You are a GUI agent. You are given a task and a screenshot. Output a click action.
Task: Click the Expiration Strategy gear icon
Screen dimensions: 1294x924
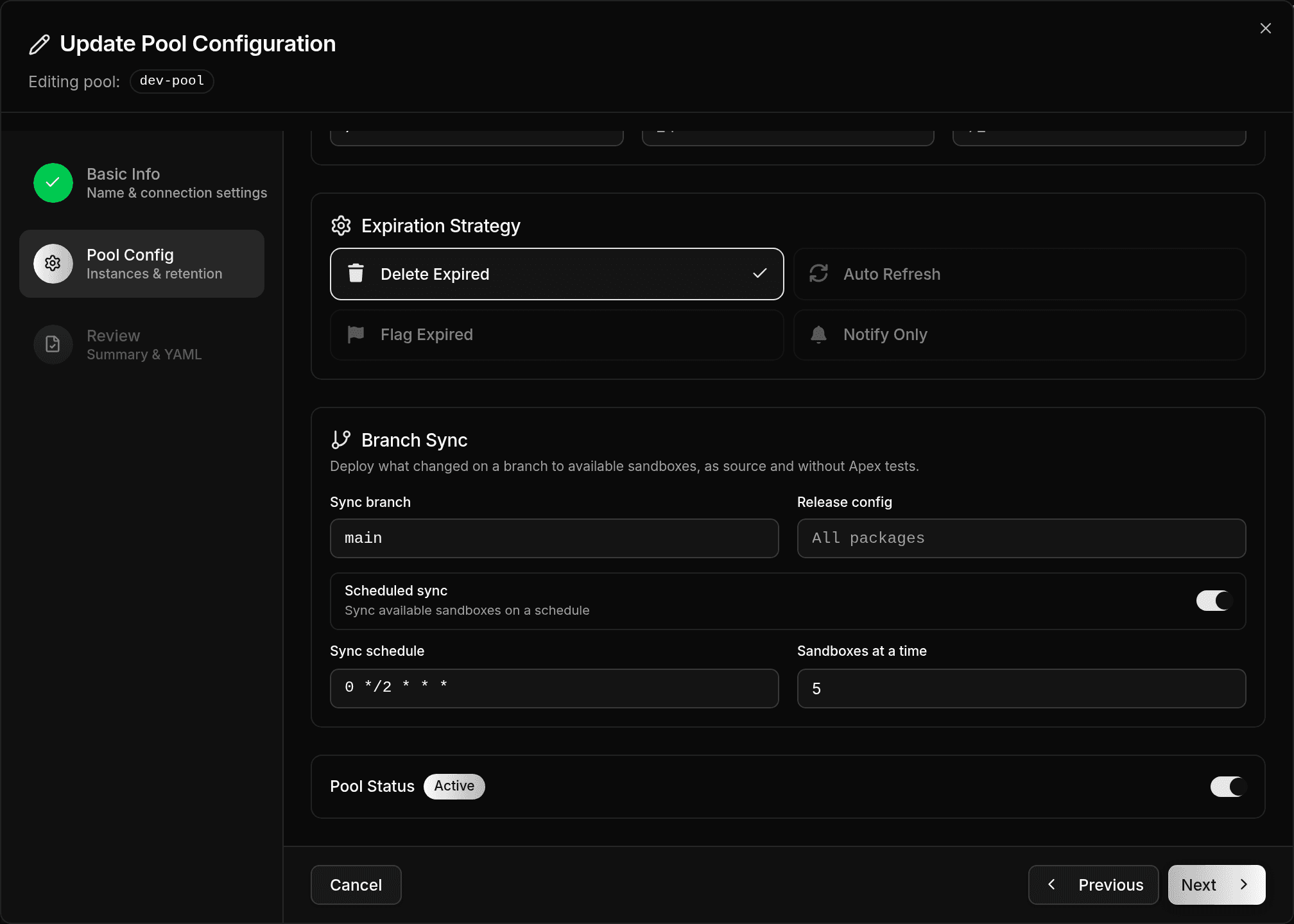[x=341, y=226]
